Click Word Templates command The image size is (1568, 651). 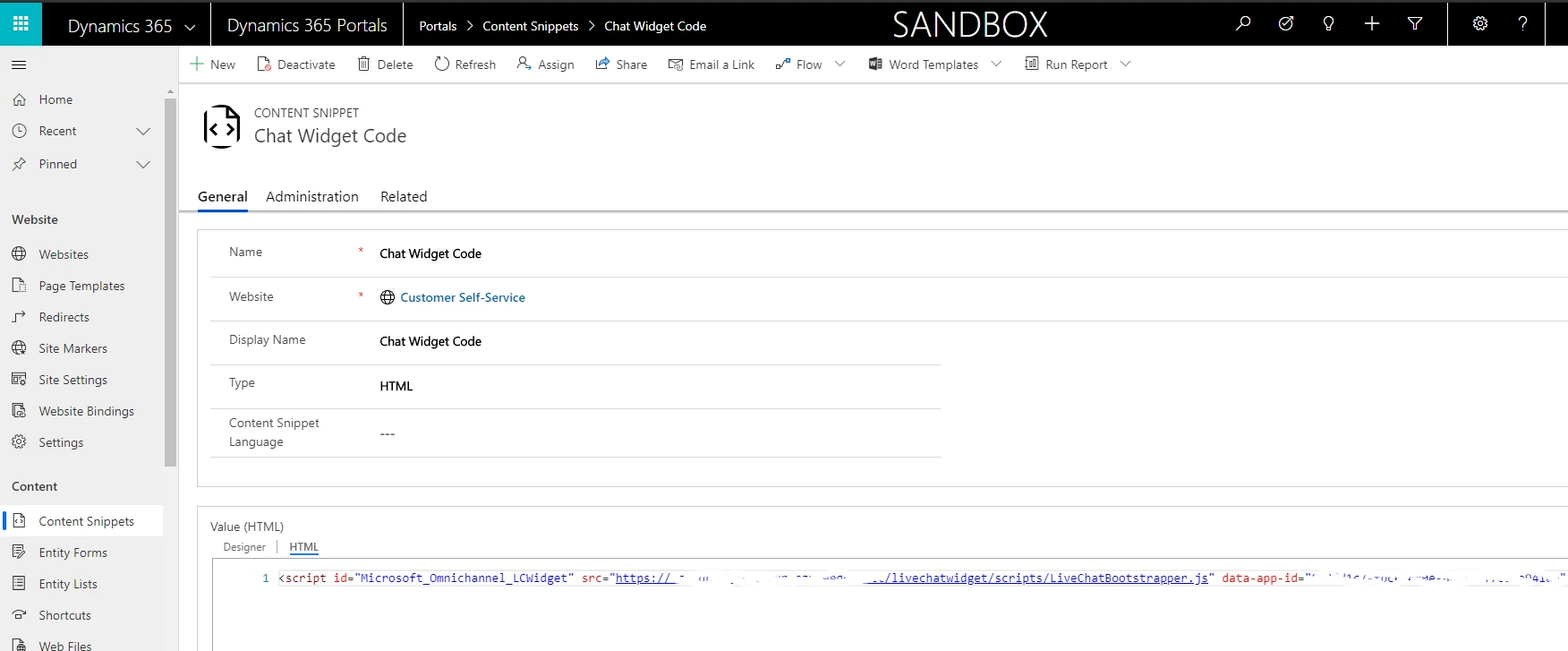(x=924, y=64)
